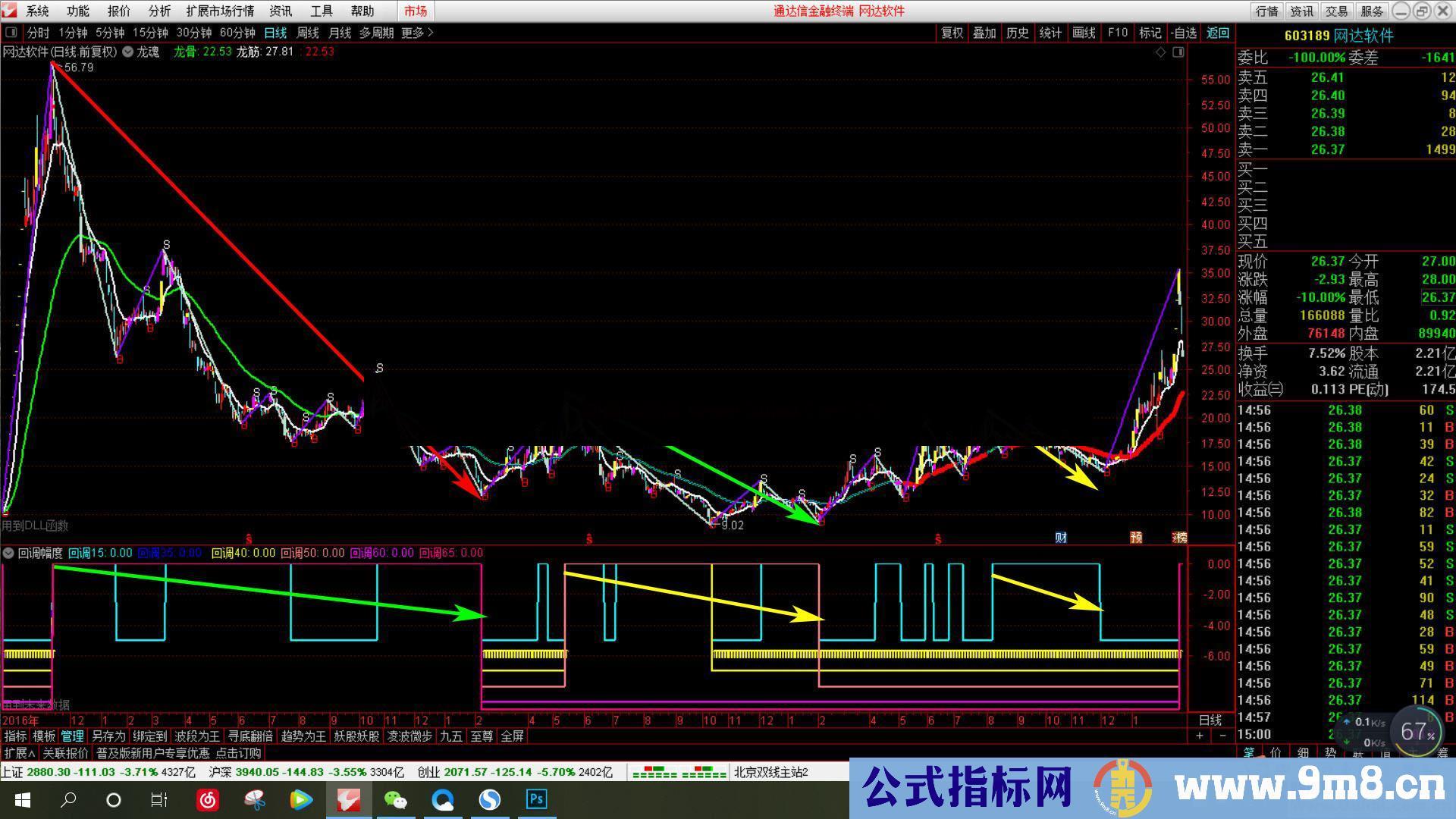Click the 返回 back button
This screenshot has height=819, width=1456.
1217,33
